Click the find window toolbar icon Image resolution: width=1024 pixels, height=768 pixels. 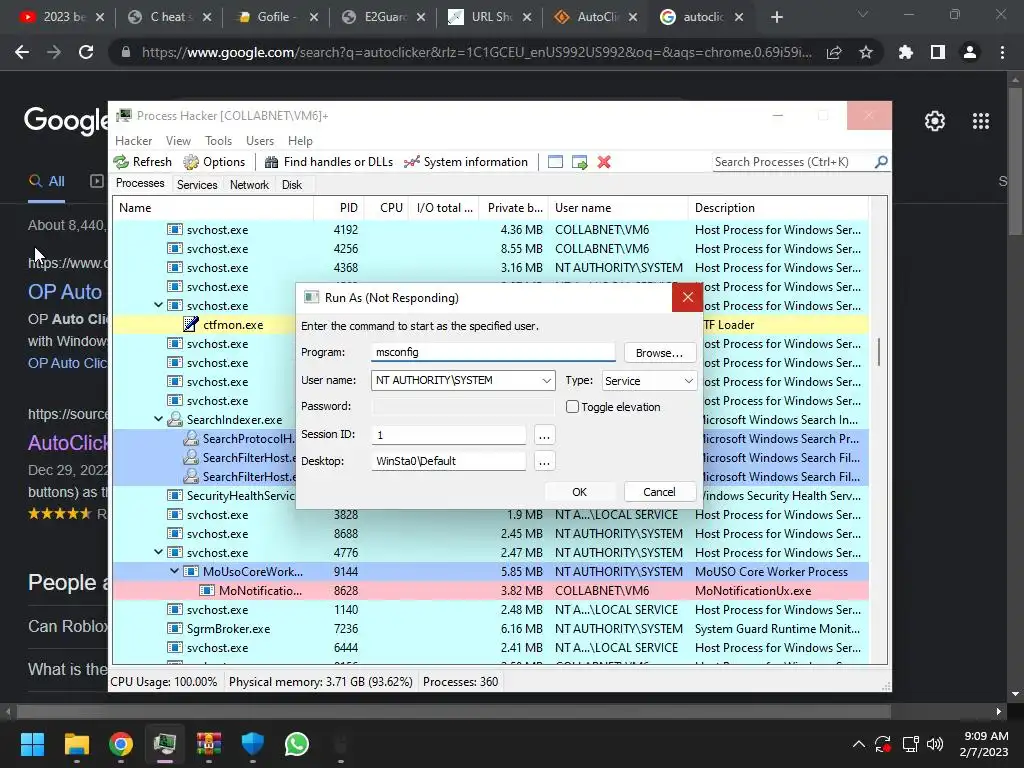[555, 162]
